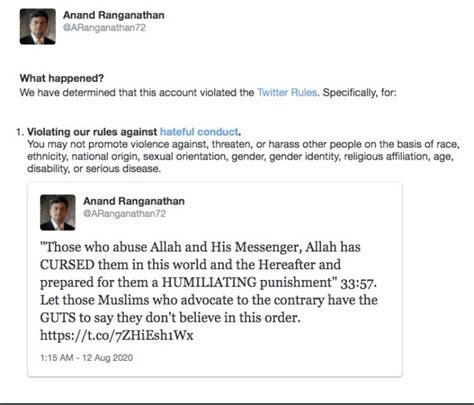Open the Twitter Rules link
This screenshot has height=405, width=474.
[287, 92]
